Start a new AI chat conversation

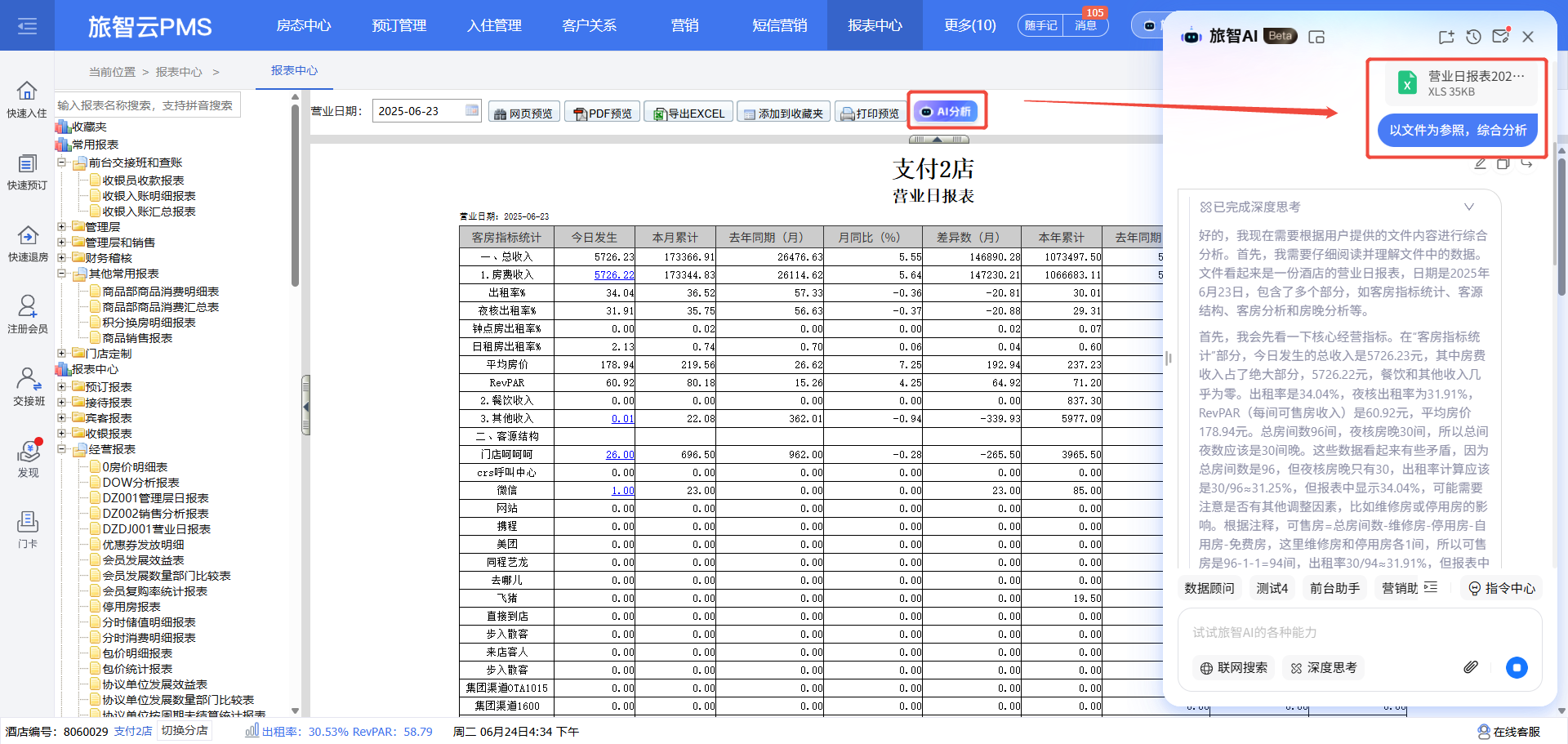(1445, 37)
